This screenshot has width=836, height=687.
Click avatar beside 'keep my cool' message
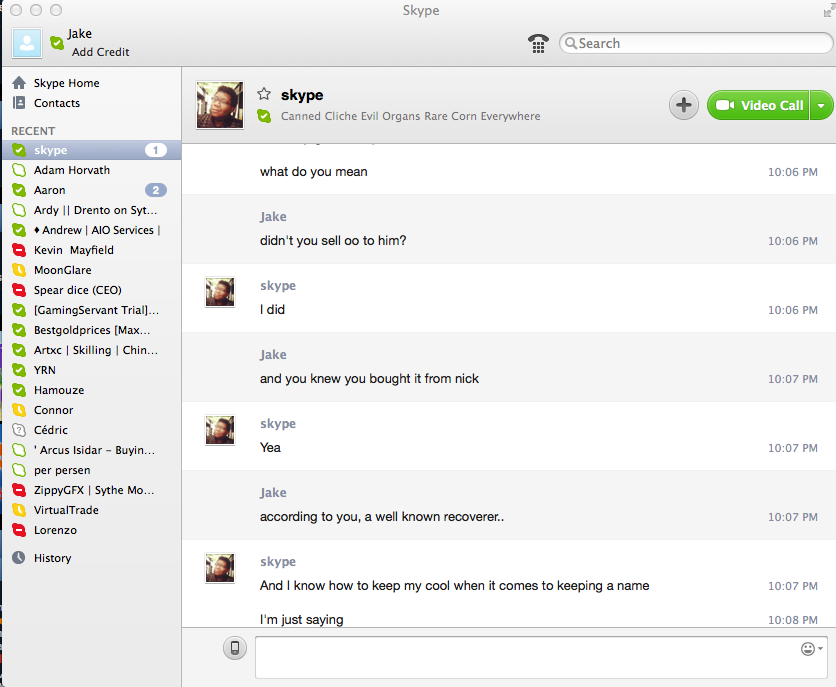[220, 568]
